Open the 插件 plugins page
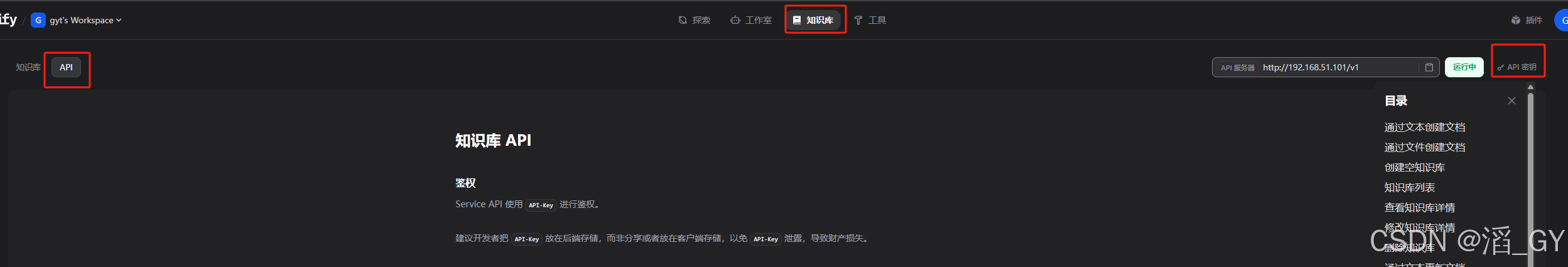The image size is (1568, 267). click(x=1527, y=20)
